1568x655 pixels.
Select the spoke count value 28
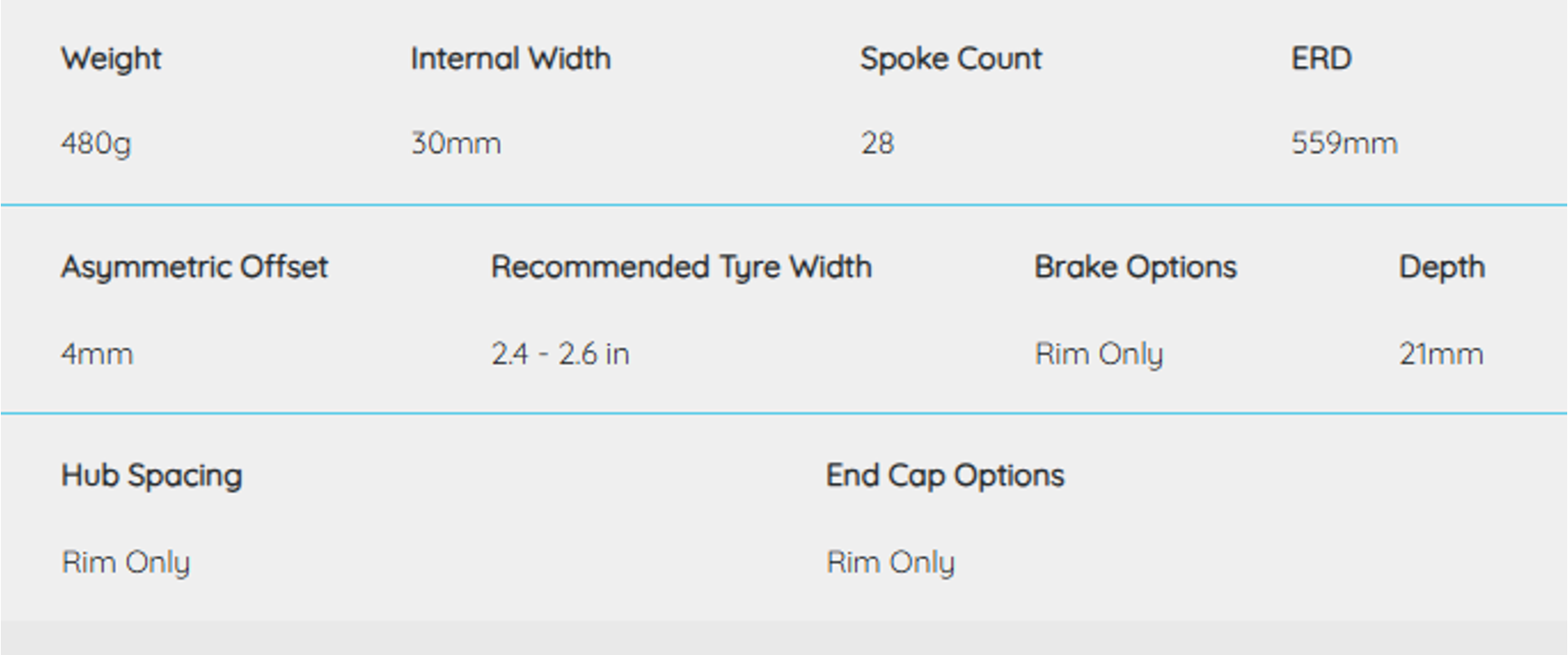877,144
